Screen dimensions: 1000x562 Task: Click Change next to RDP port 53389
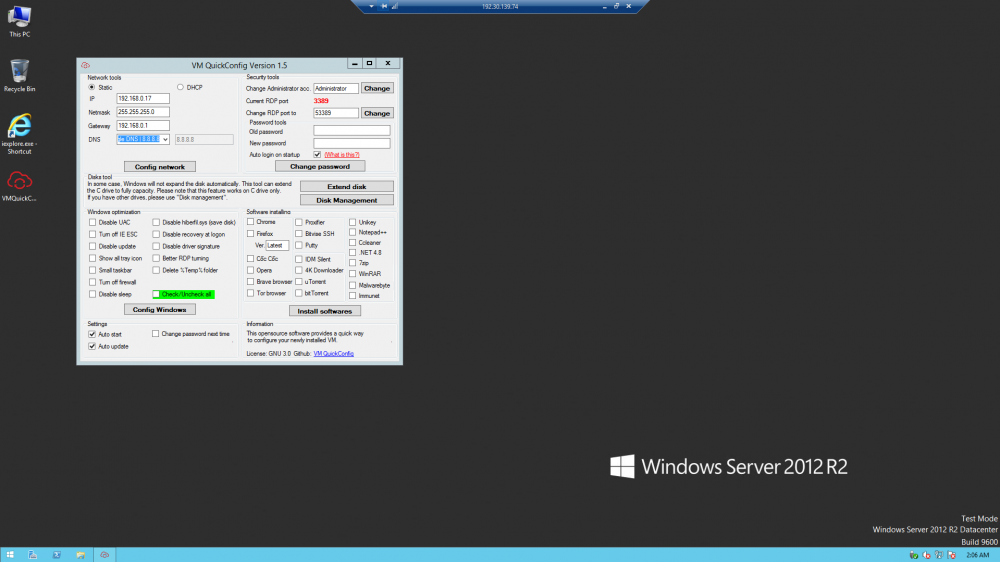[377, 113]
